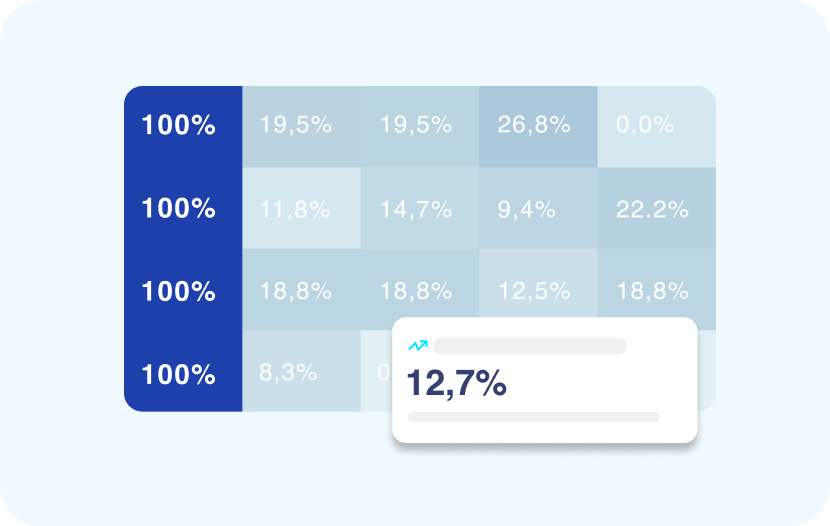Click the 0,0% cell

646,126
